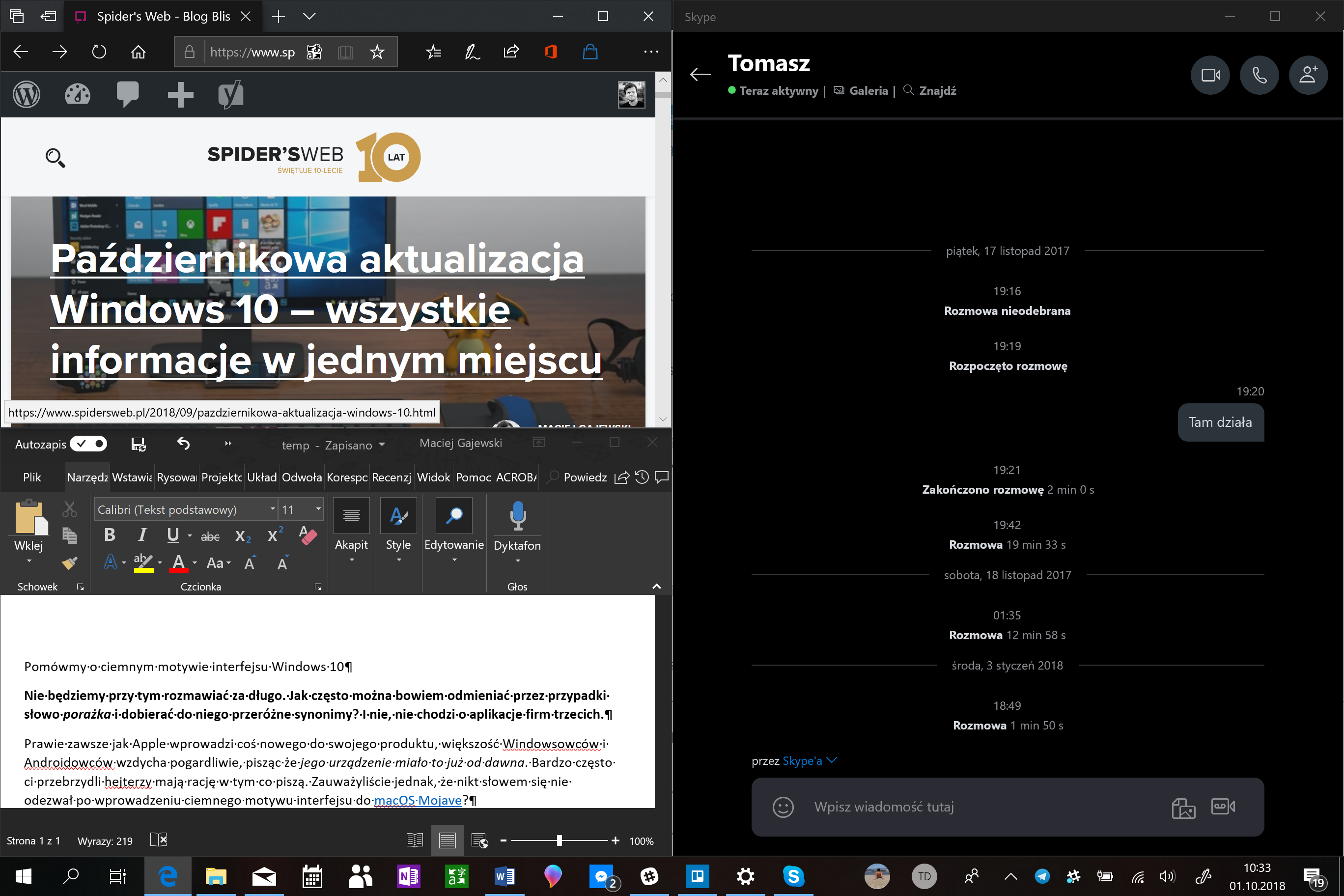The image size is (1344, 896).
Task: Go back in the Skype chat
Action: [700, 74]
